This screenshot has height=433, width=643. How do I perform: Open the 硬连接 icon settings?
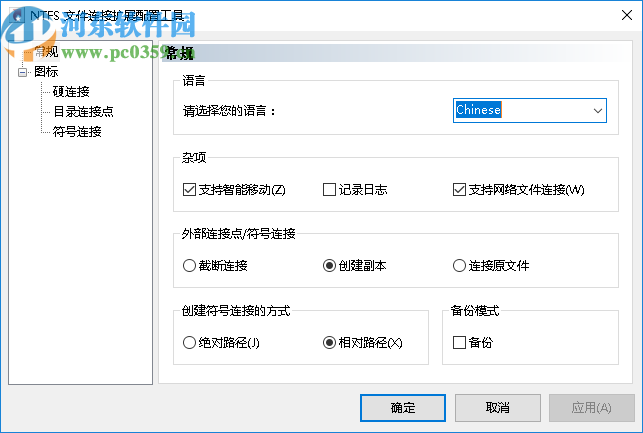click(71, 91)
